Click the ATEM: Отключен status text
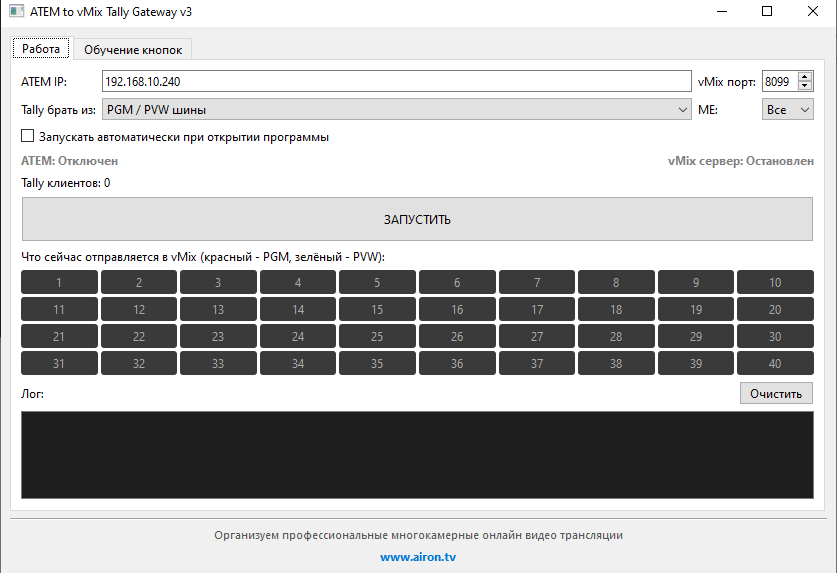837x573 pixels. pos(69,161)
